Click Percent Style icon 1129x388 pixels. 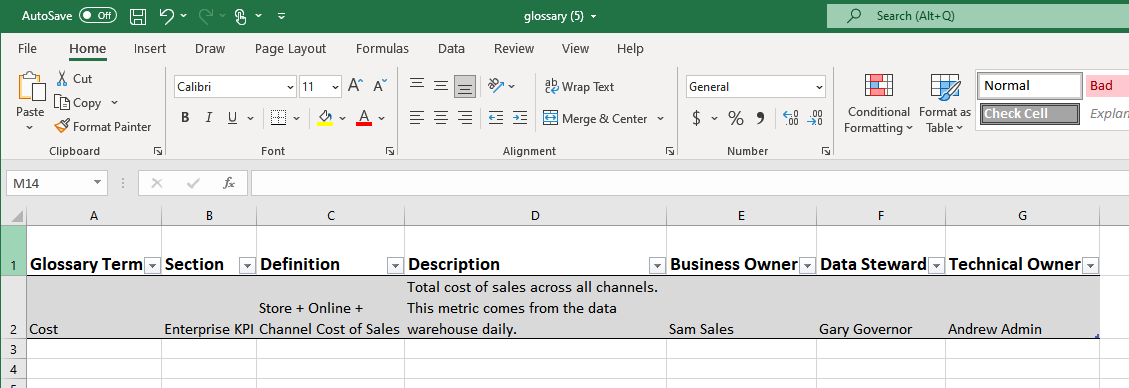click(736, 118)
